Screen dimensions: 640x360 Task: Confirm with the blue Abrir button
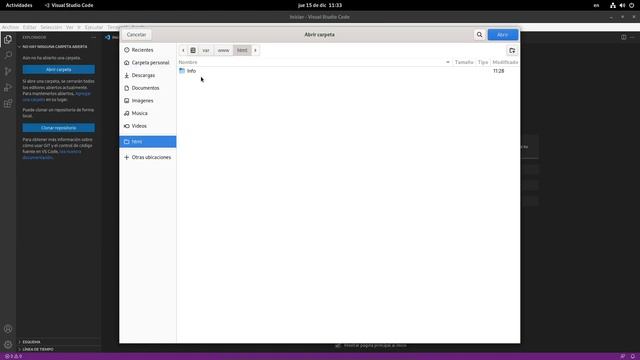502,35
